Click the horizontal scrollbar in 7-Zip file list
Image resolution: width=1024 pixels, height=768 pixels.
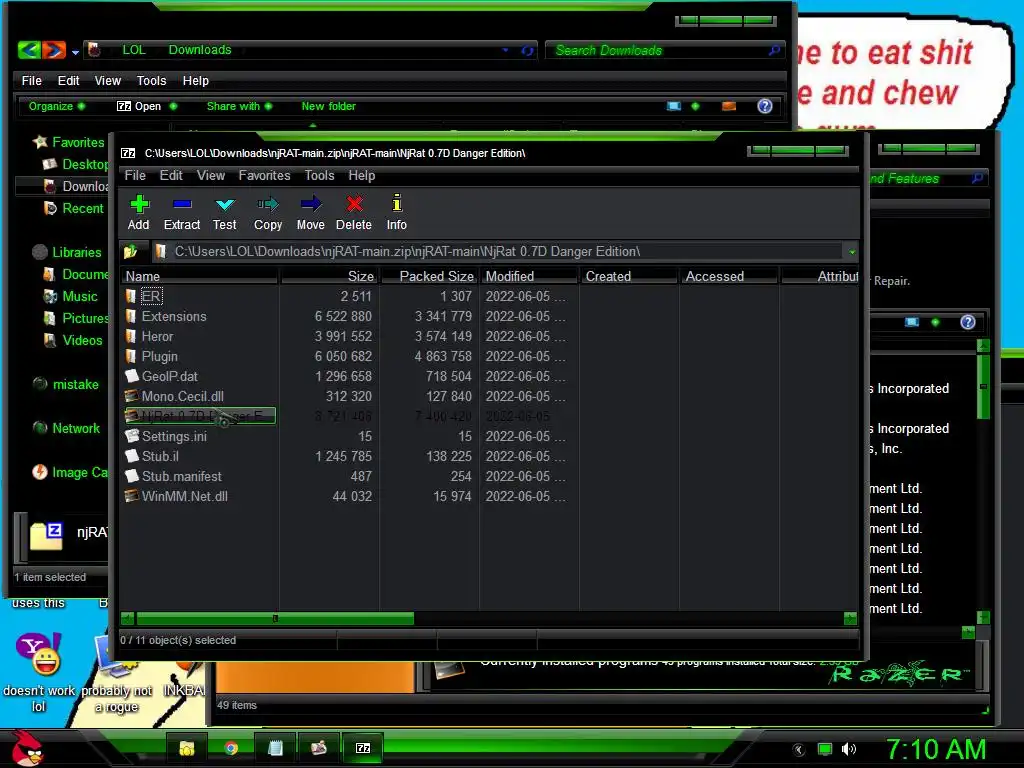point(275,618)
